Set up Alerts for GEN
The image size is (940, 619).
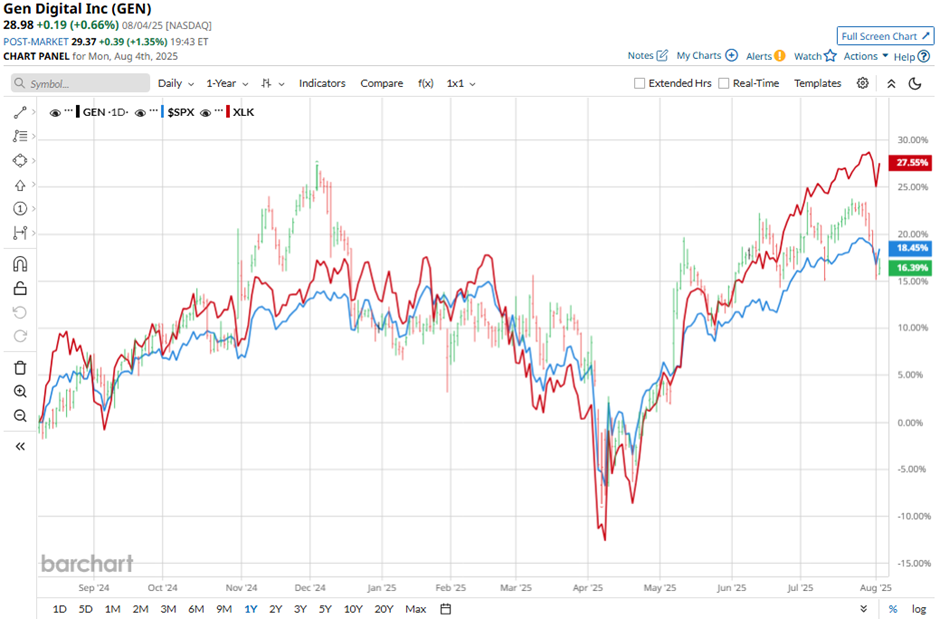pos(766,56)
